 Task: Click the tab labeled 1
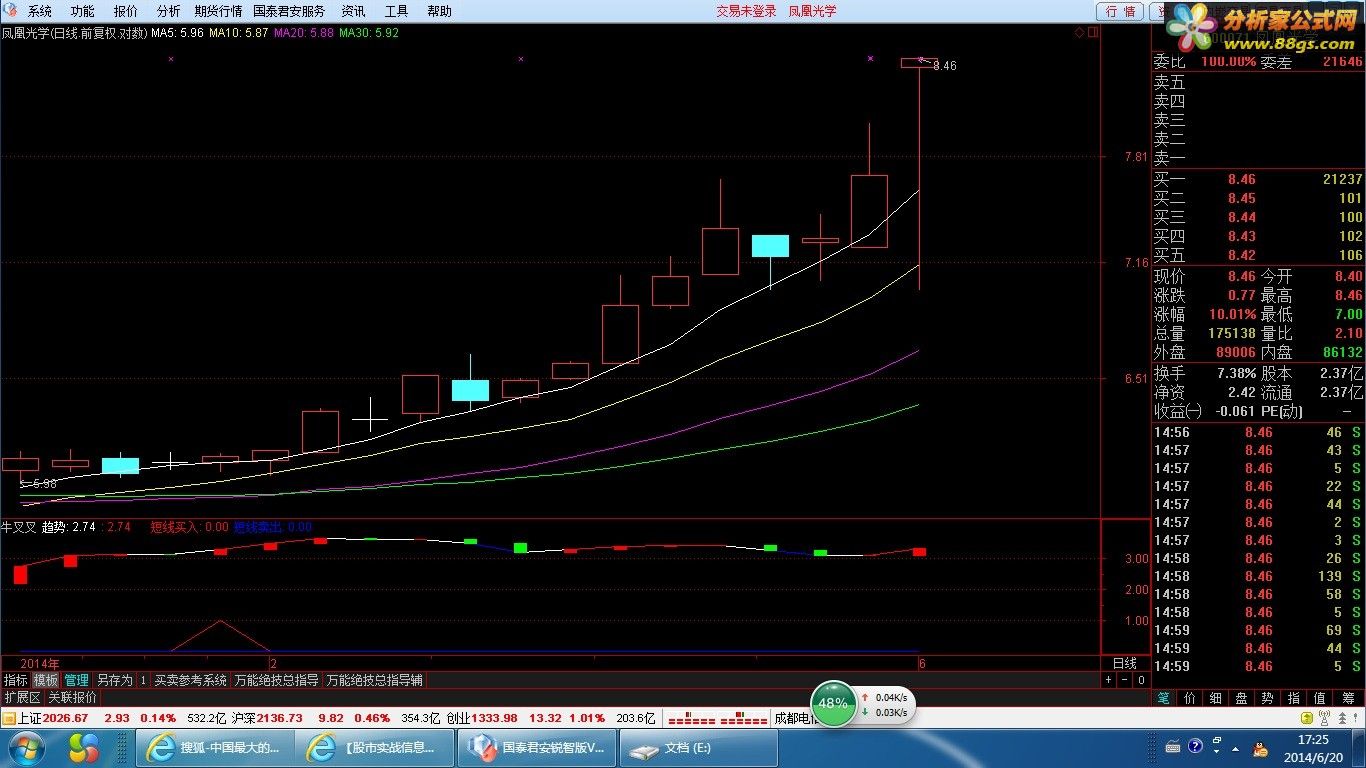point(143,680)
